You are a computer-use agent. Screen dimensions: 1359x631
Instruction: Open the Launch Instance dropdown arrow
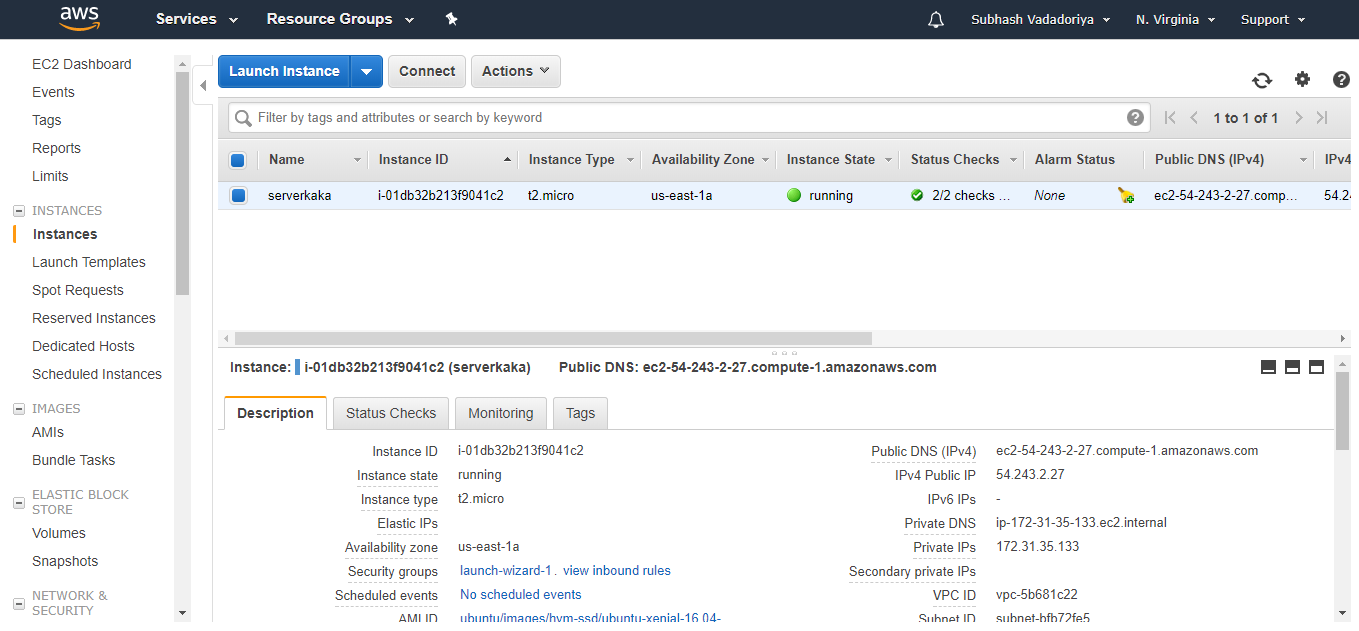(367, 71)
